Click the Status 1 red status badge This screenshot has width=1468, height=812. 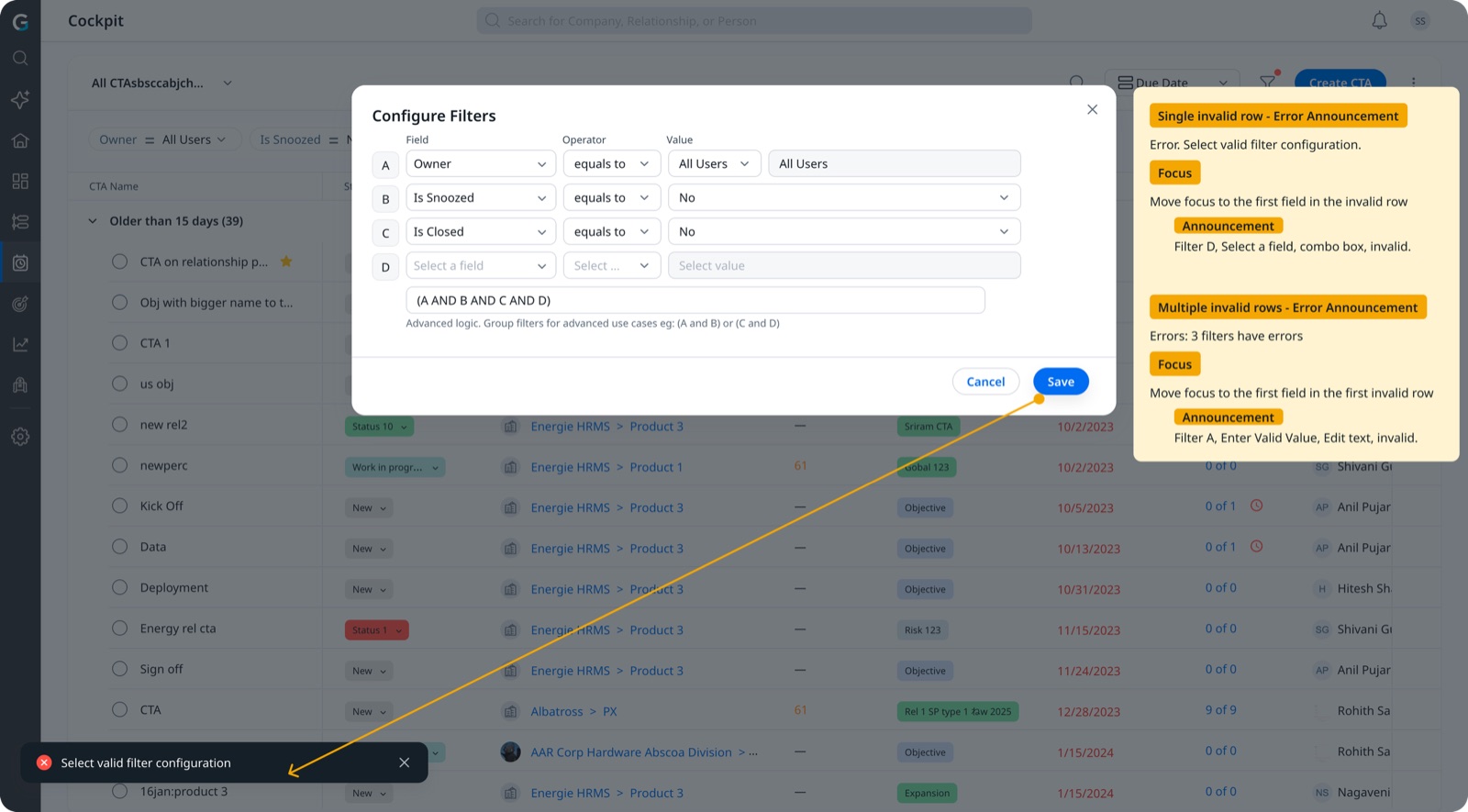(376, 630)
